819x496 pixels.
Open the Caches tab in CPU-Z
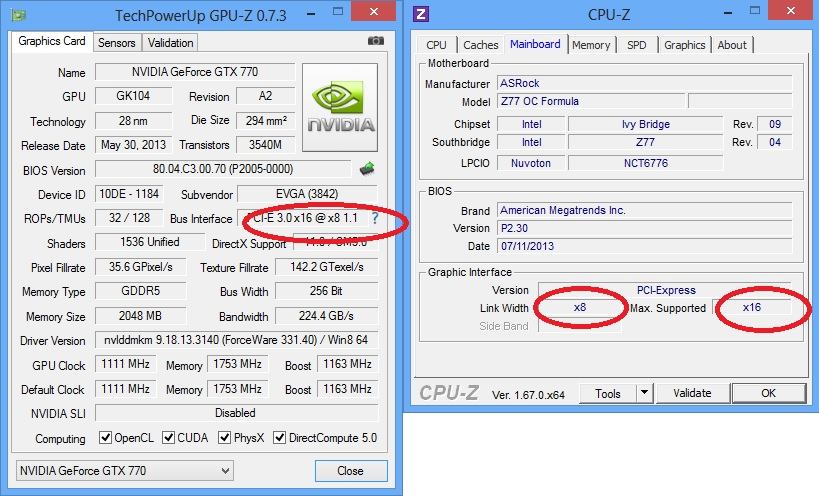(x=481, y=45)
